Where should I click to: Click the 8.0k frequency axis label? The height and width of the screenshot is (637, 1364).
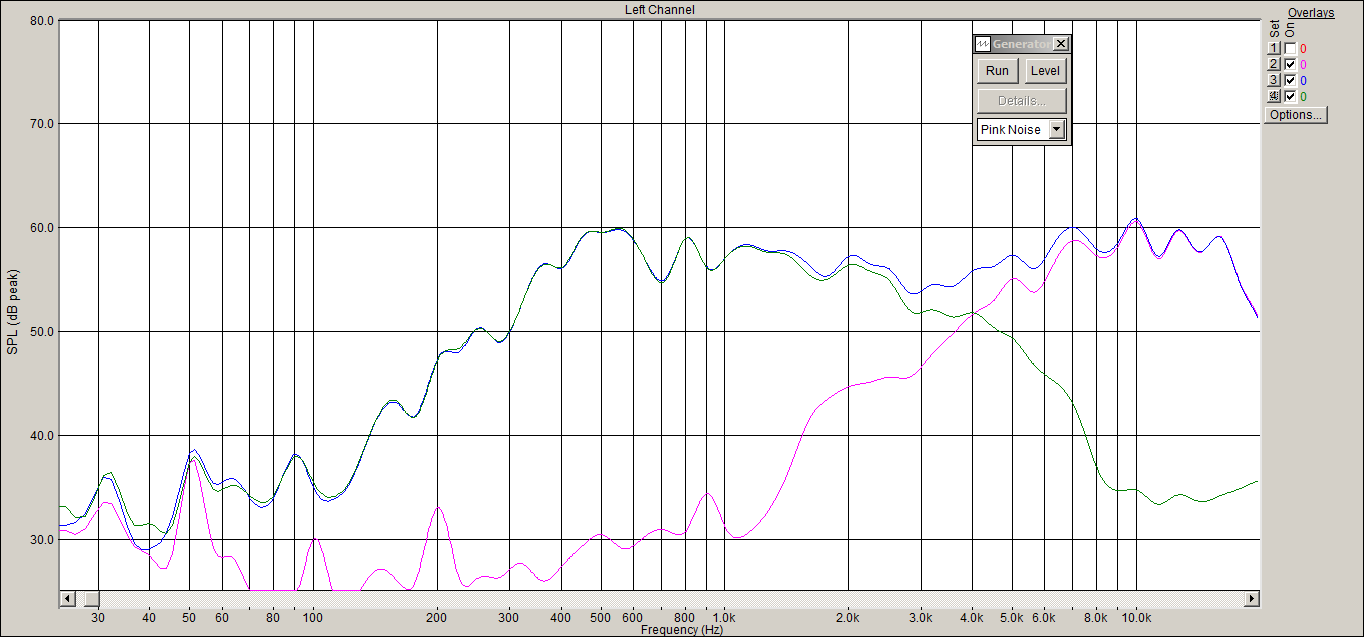click(x=1096, y=618)
